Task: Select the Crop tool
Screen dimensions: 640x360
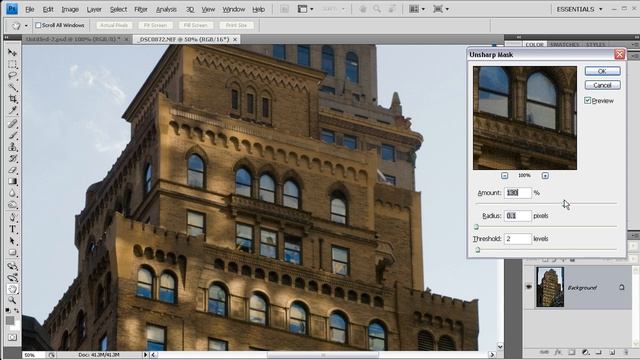Action: [12, 98]
